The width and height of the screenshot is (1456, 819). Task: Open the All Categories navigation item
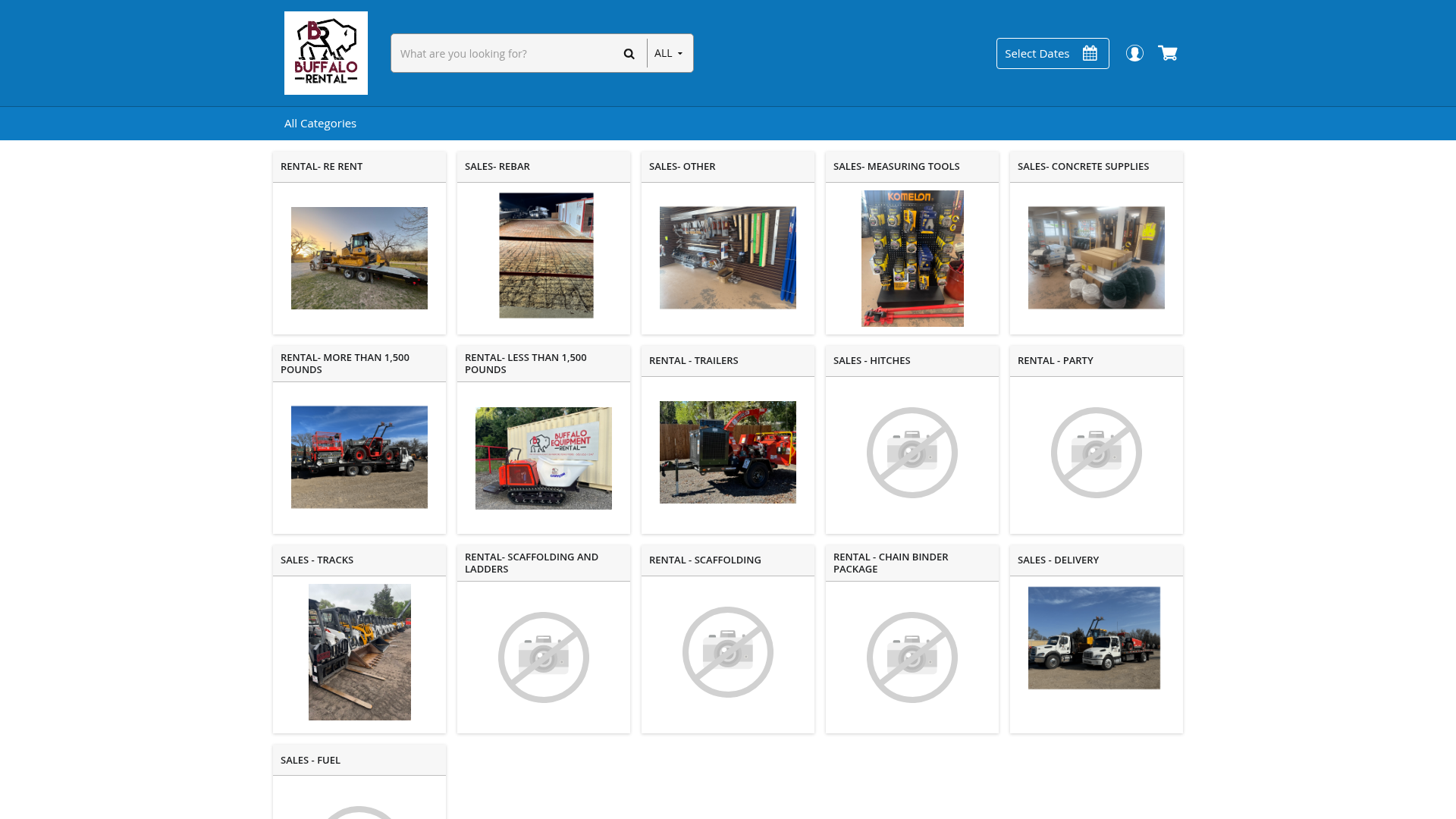[320, 123]
